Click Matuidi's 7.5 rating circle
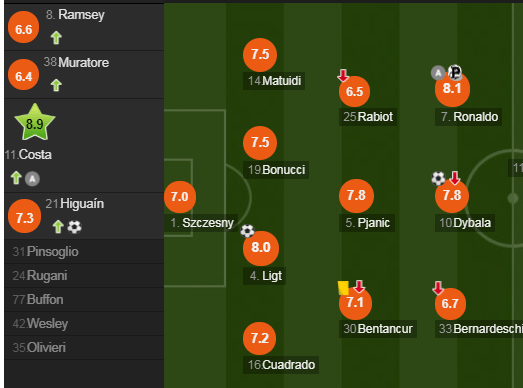Image resolution: width=523 pixels, height=388 pixels. tap(260, 55)
